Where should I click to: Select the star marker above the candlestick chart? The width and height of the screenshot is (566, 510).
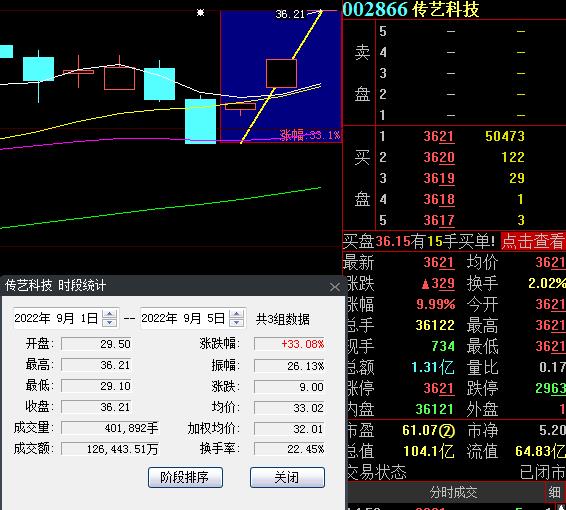point(200,13)
